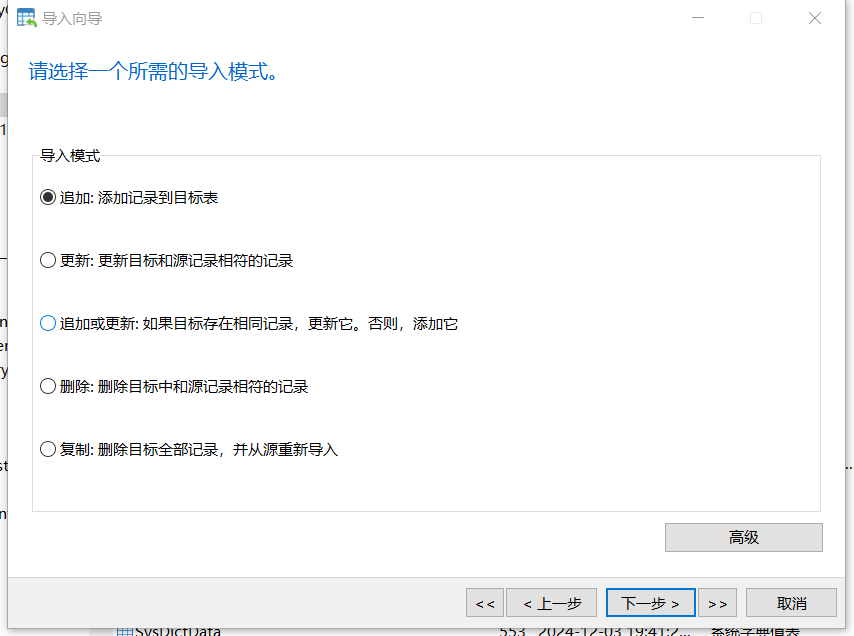Maximize the import wizard window
The height and width of the screenshot is (636, 854).
755,18
